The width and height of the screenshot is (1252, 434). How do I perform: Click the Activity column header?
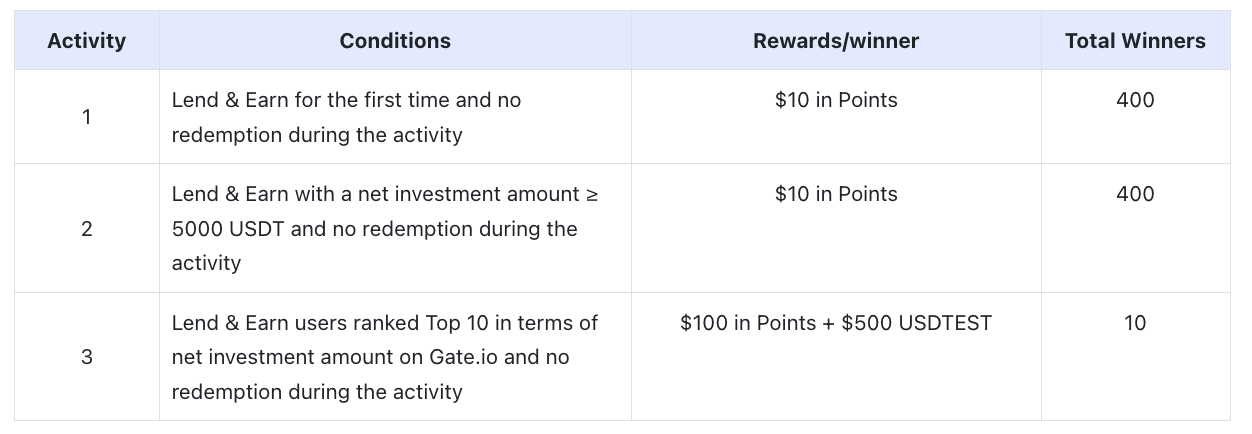point(87,41)
